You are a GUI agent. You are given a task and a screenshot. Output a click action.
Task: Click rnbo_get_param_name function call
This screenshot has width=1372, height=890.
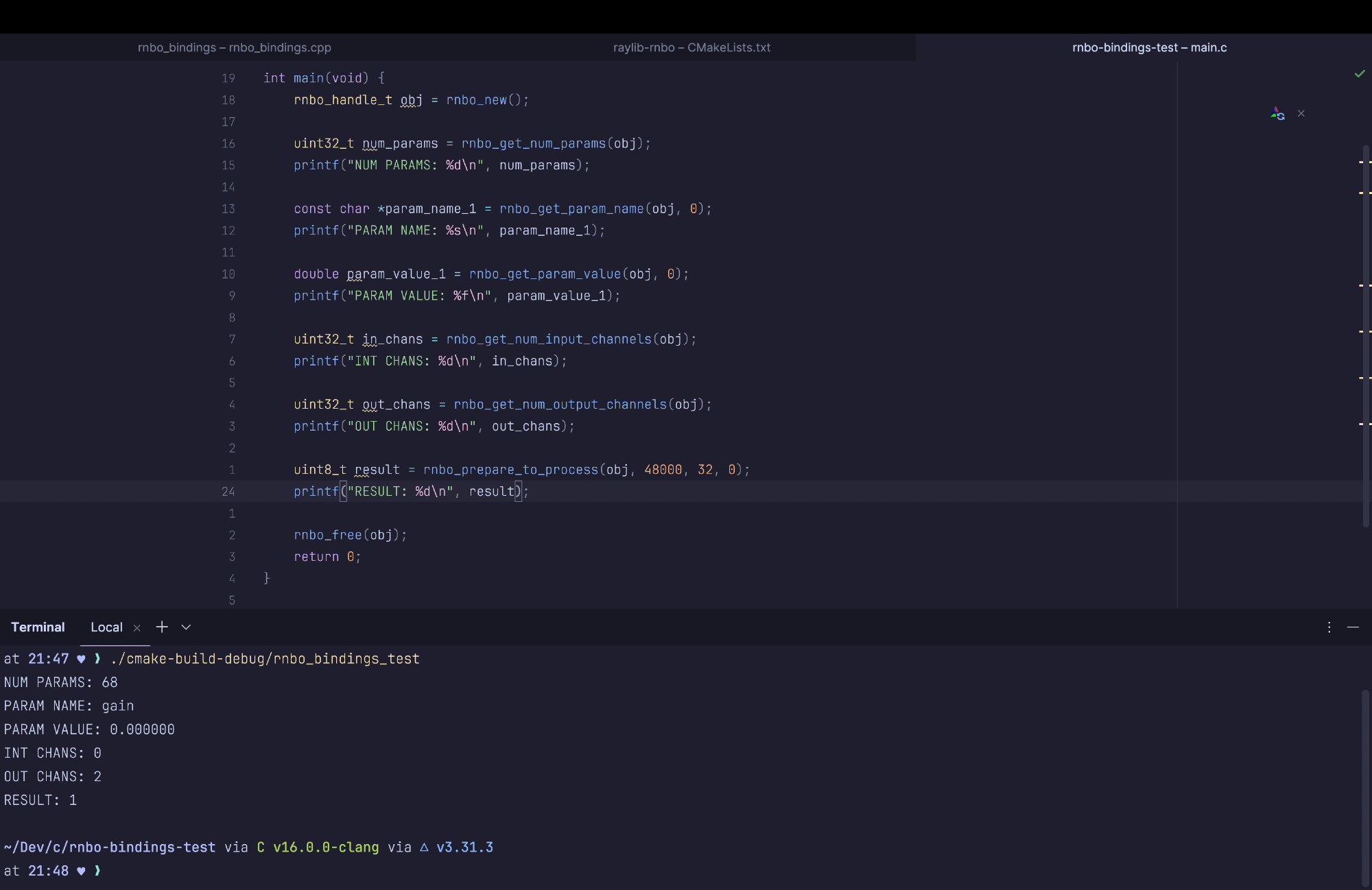point(571,208)
